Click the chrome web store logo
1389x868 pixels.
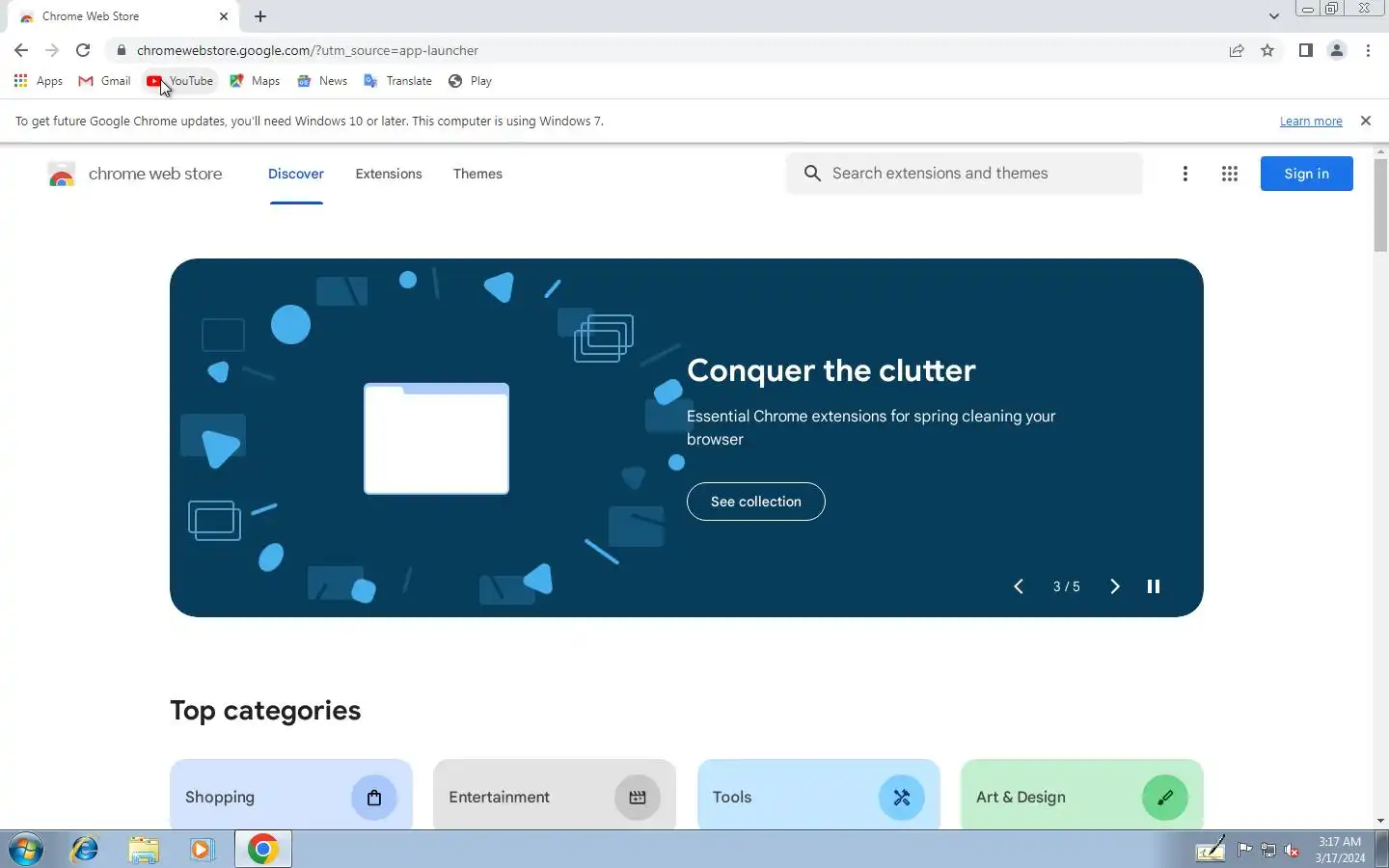(135, 174)
